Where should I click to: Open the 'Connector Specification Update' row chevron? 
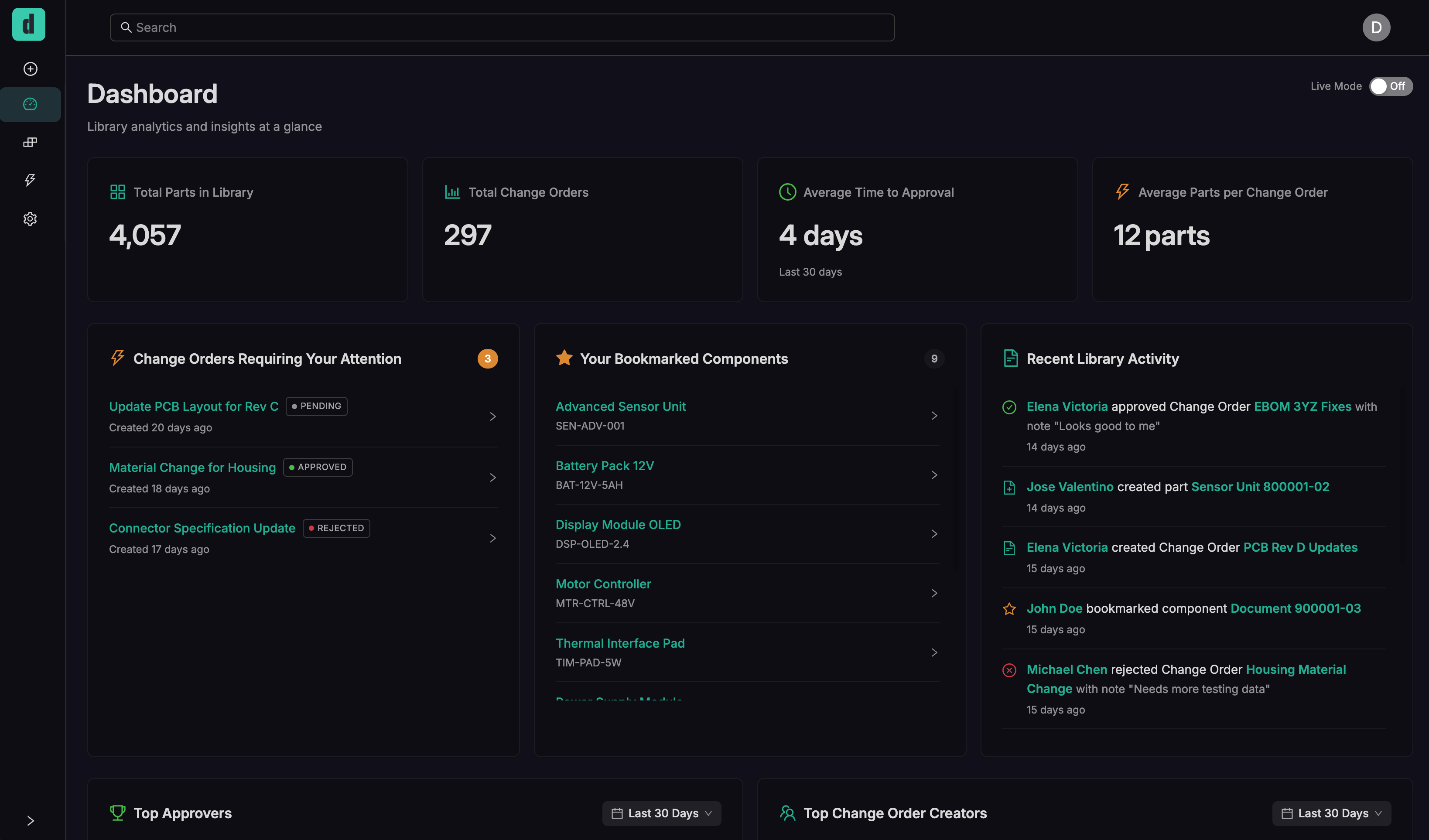(492, 538)
